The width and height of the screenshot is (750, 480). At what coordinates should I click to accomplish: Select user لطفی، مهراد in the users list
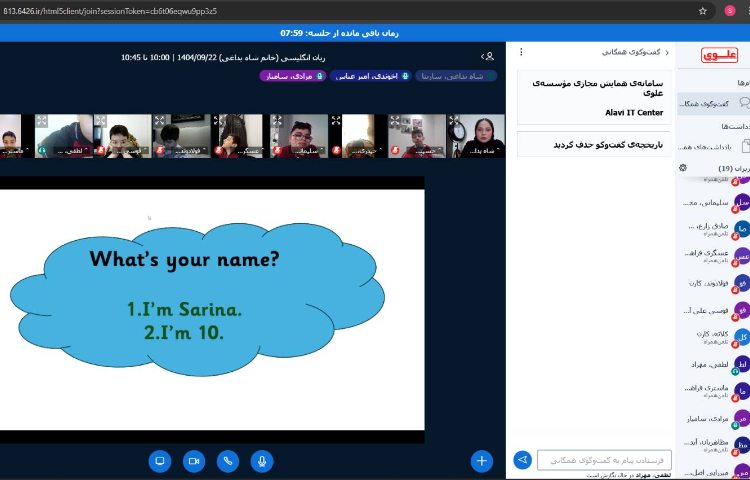[x=714, y=364]
